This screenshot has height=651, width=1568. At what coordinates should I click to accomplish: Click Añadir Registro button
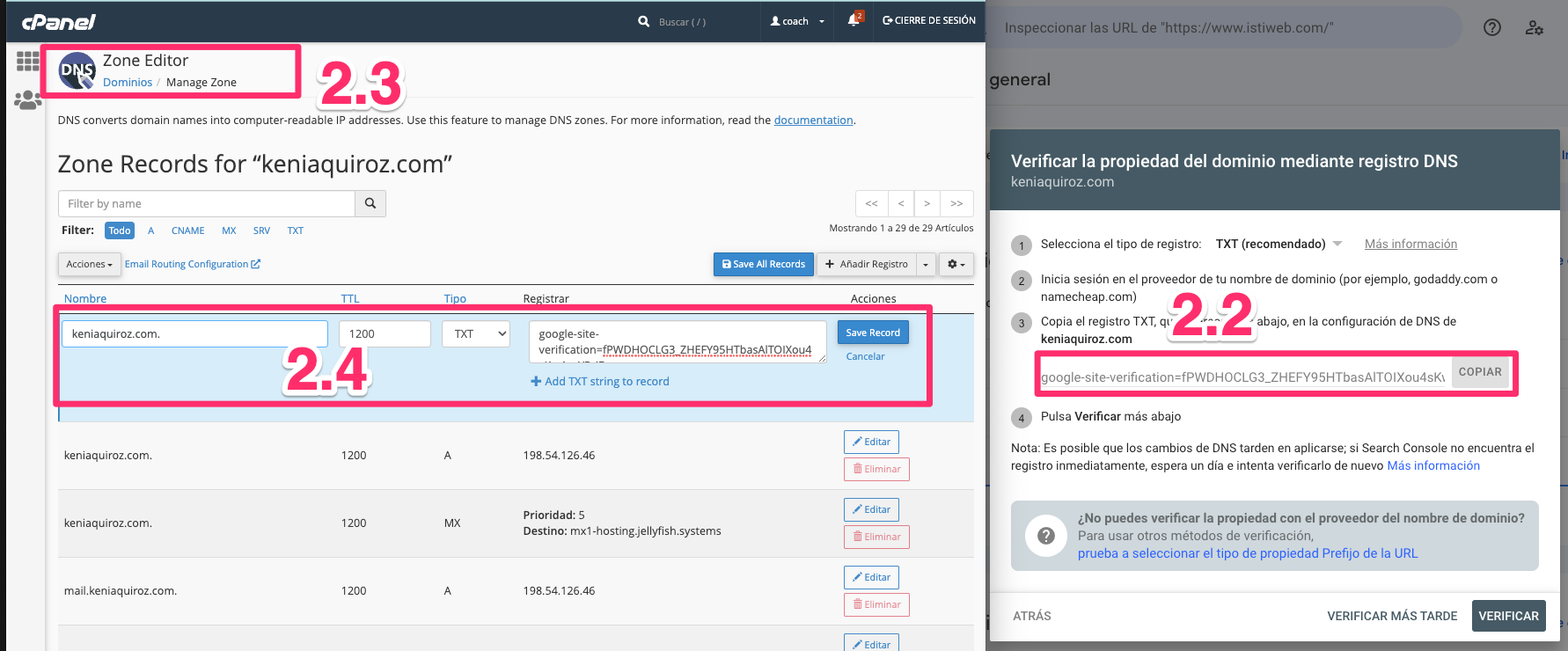click(867, 264)
